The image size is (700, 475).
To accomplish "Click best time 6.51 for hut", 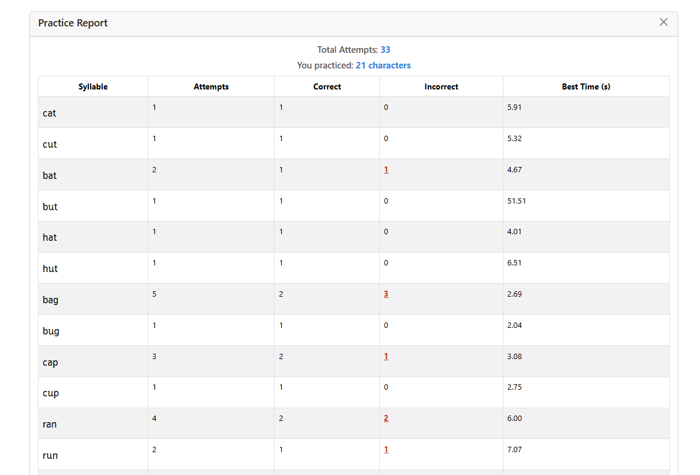I will 514,263.
